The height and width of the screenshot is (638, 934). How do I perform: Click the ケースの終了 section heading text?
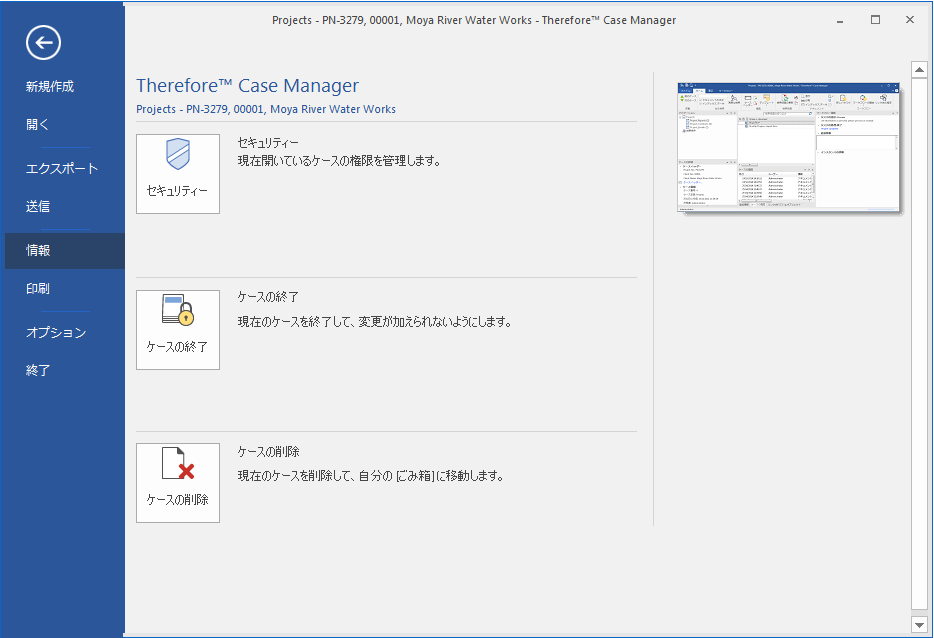(268, 297)
